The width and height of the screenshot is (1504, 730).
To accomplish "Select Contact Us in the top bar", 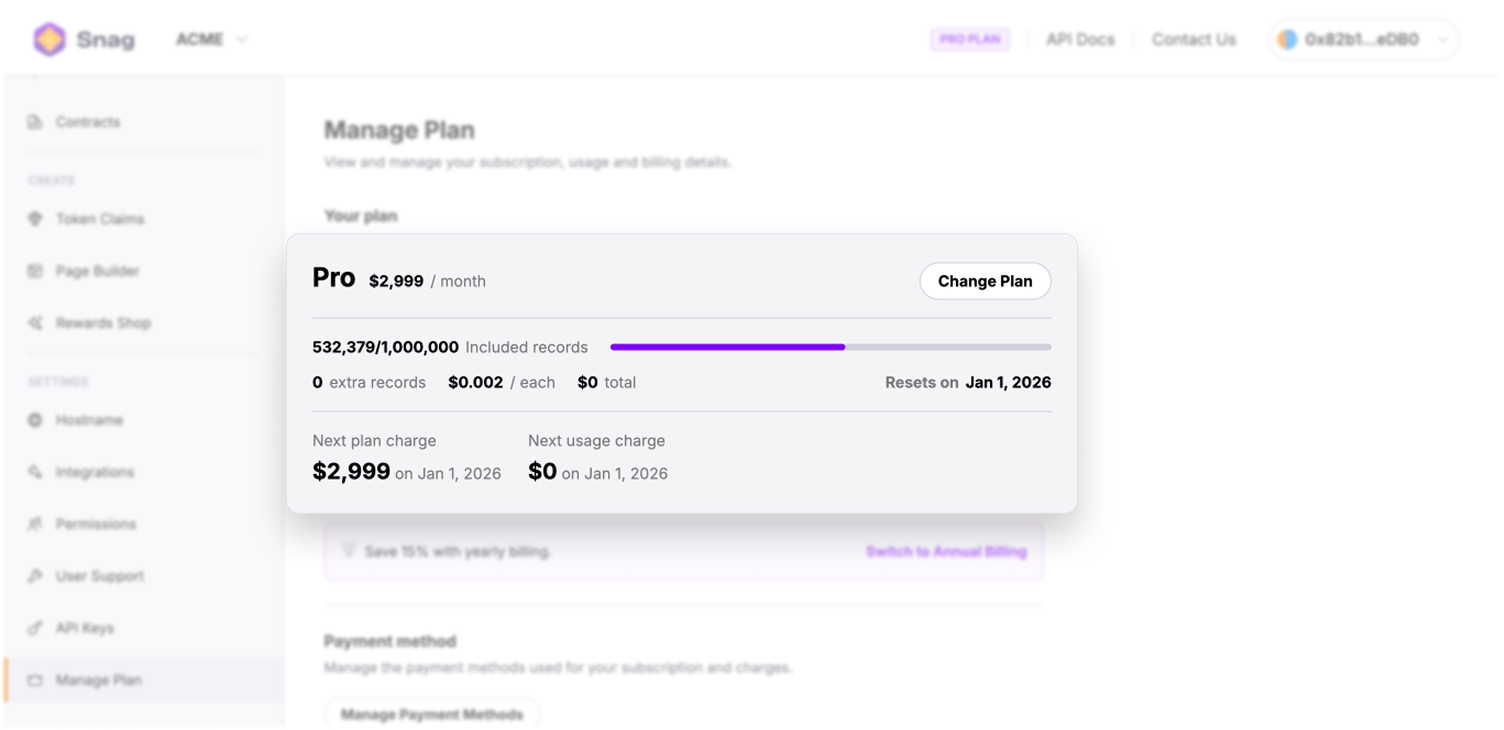I will click(1193, 39).
